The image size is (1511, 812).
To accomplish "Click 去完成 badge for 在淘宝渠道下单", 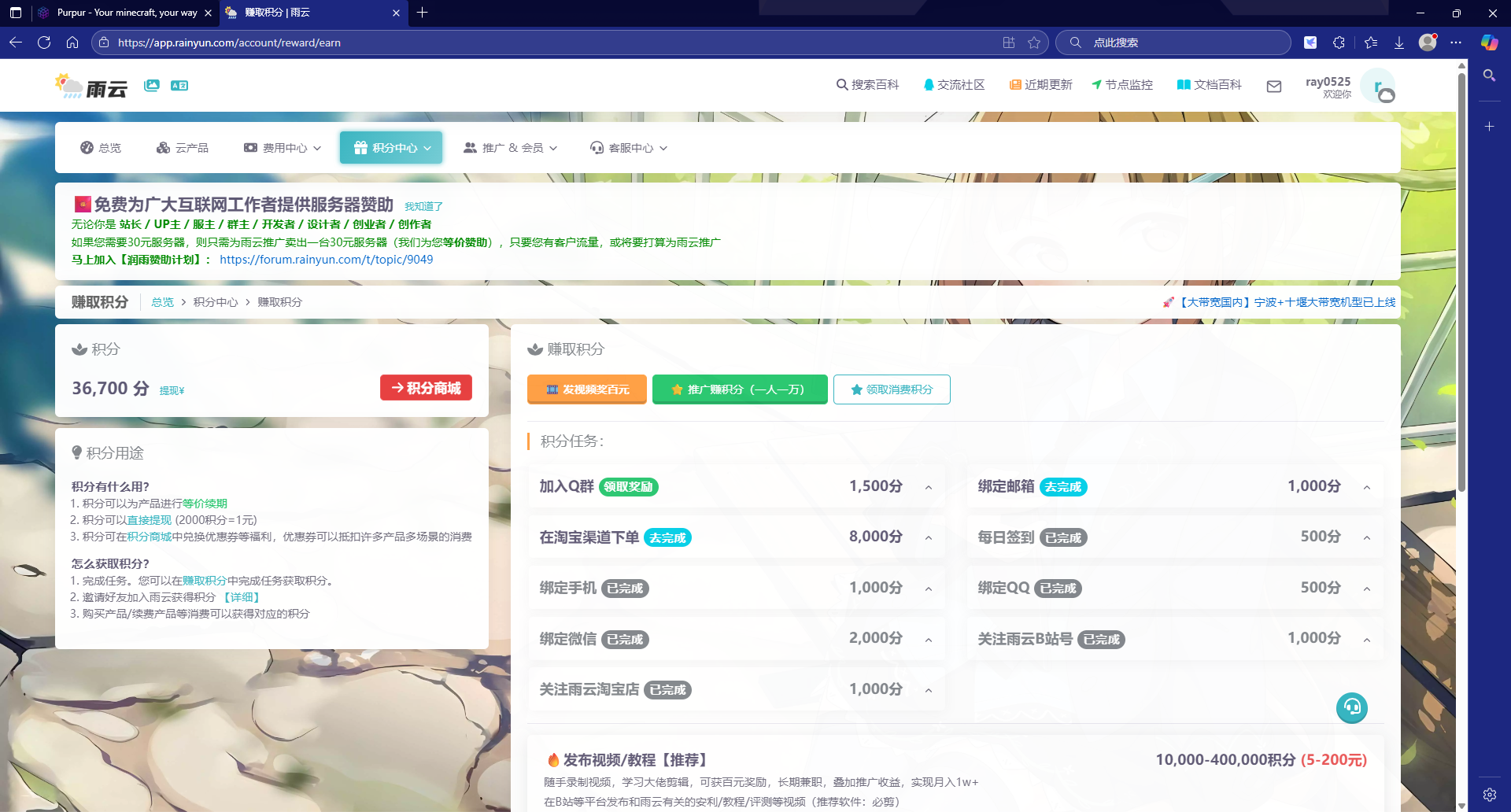I will click(667, 538).
